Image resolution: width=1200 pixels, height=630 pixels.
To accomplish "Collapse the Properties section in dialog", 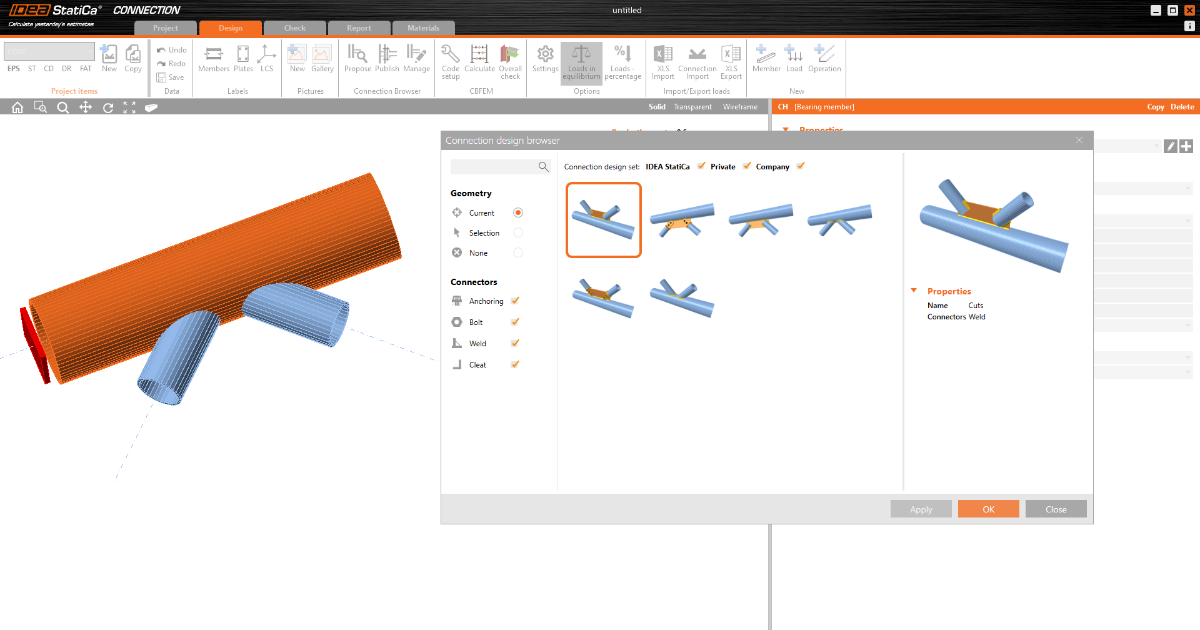I will coord(914,291).
